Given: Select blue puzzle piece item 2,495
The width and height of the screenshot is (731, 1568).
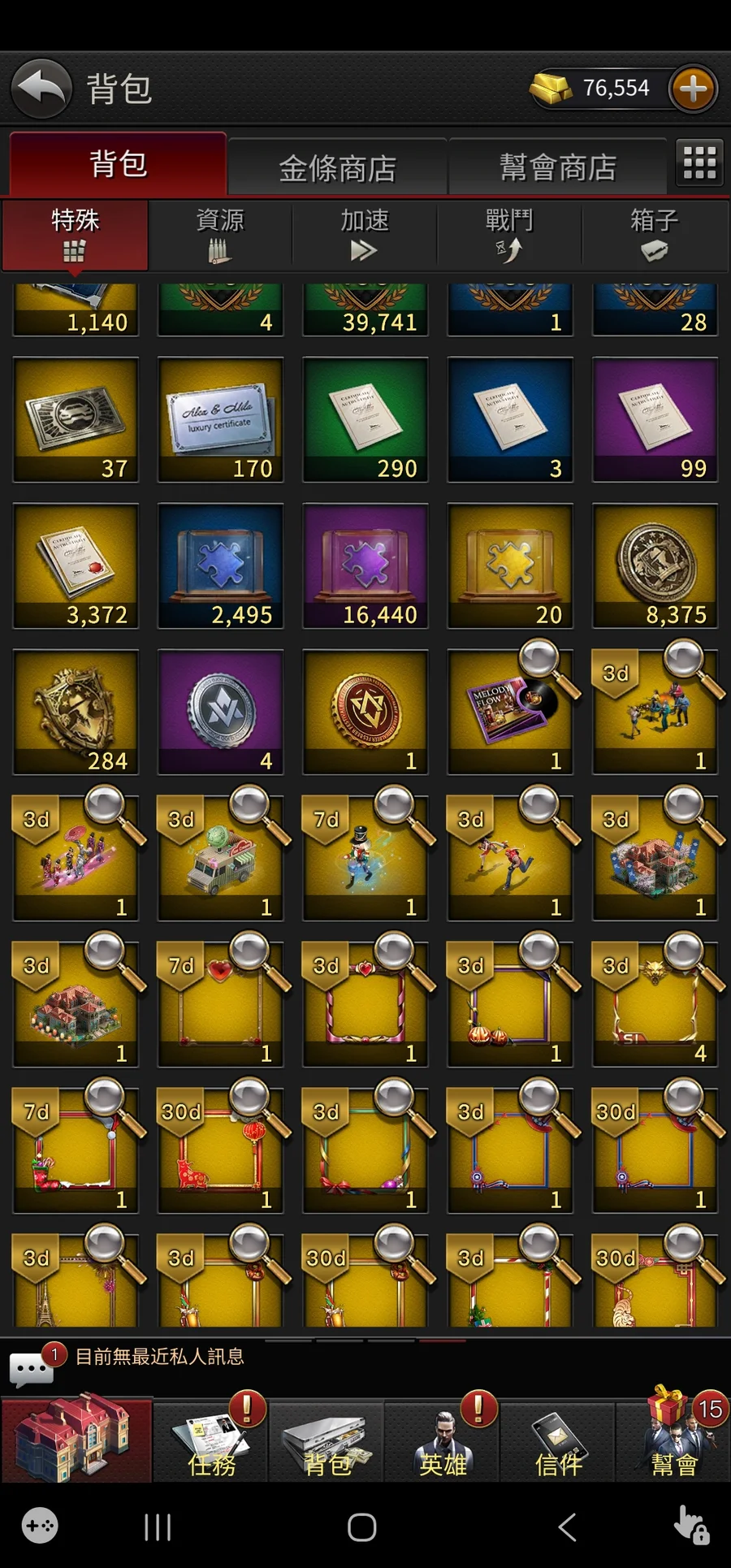Looking at the screenshot, I should (220, 566).
